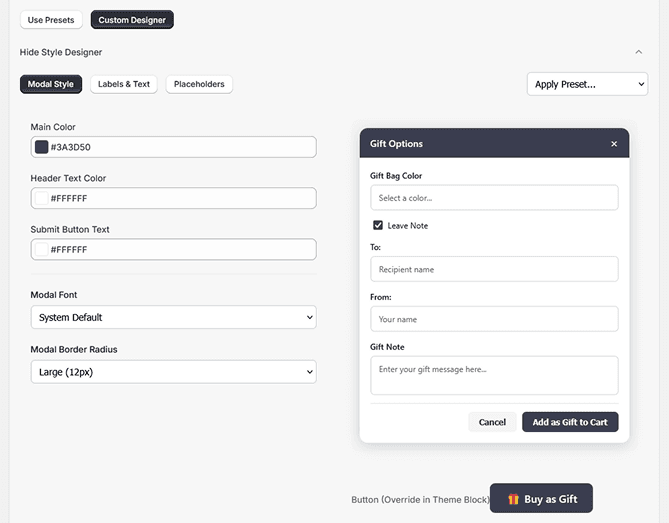Image resolution: width=669 pixels, height=523 pixels.
Task: Click the Leave Note label text
Action: pyautogui.click(x=407, y=226)
